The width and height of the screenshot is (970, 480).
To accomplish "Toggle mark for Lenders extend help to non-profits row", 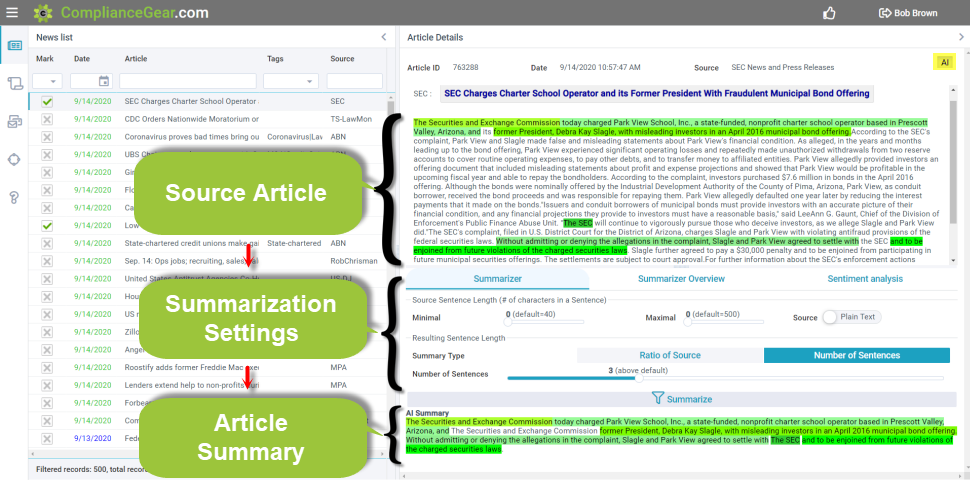I will pyautogui.click(x=47, y=385).
